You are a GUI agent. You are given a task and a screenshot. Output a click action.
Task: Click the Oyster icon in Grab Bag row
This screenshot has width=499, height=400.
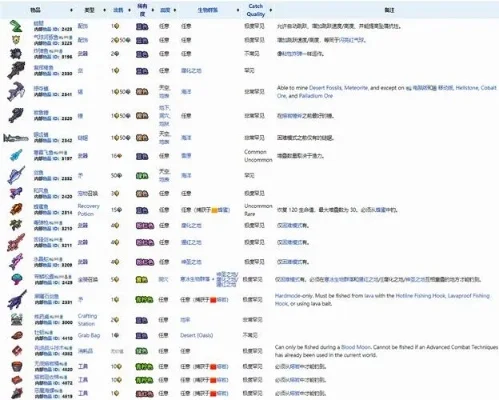point(16,335)
